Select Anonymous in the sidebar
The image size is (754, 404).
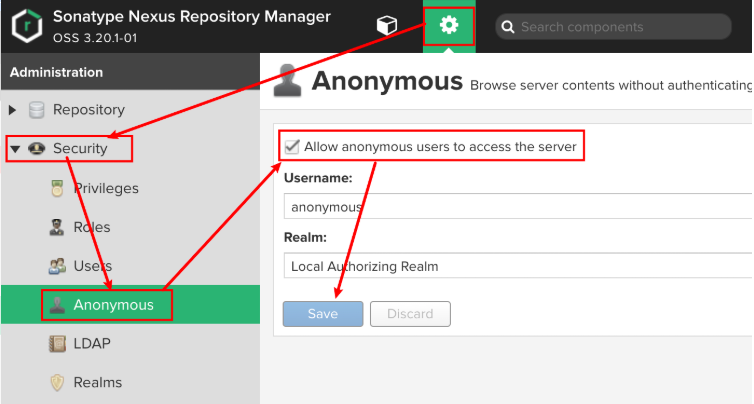click(113, 305)
